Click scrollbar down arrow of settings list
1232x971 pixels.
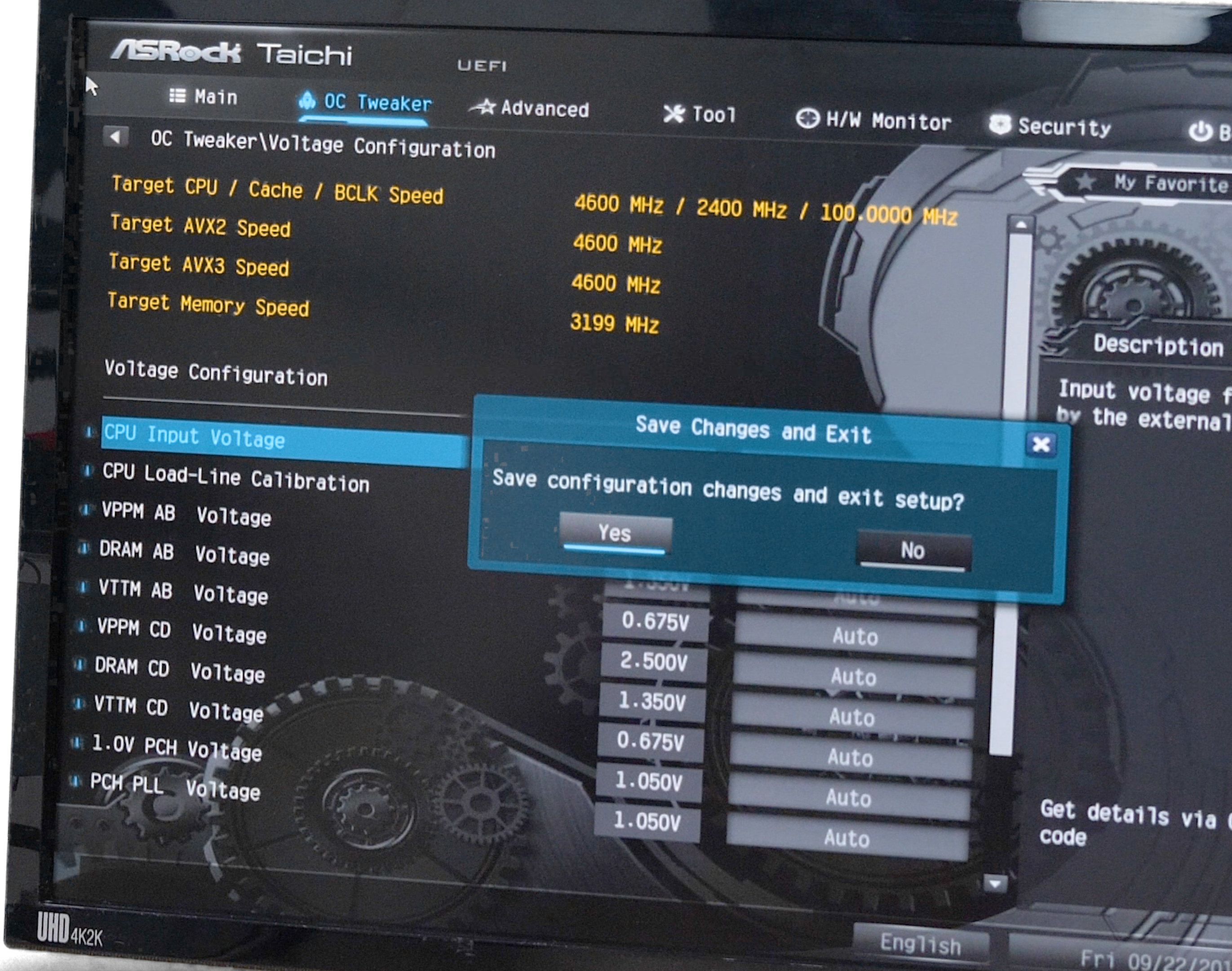point(995,883)
